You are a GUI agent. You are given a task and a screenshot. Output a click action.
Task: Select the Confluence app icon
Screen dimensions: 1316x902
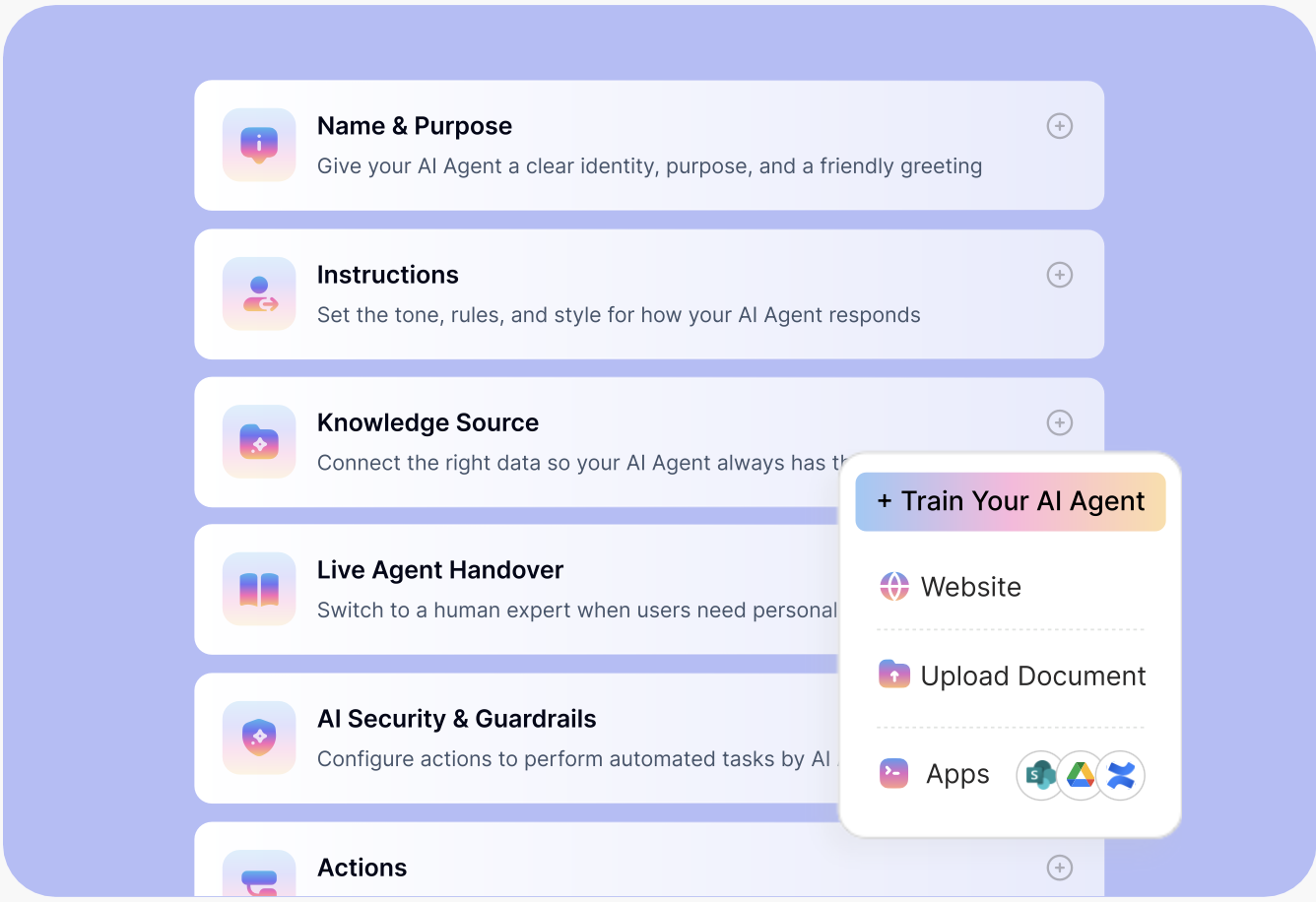pyautogui.click(x=1121, y=776)
